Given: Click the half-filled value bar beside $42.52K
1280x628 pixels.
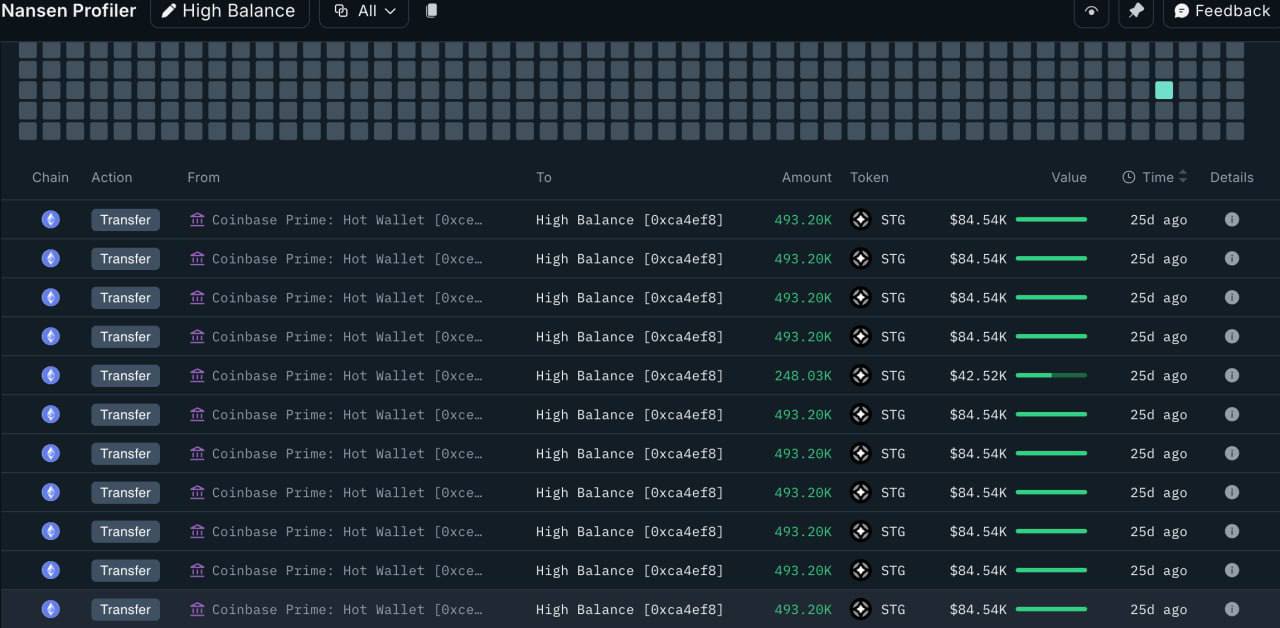Looking at the screenshot, I should [1051, 376].
